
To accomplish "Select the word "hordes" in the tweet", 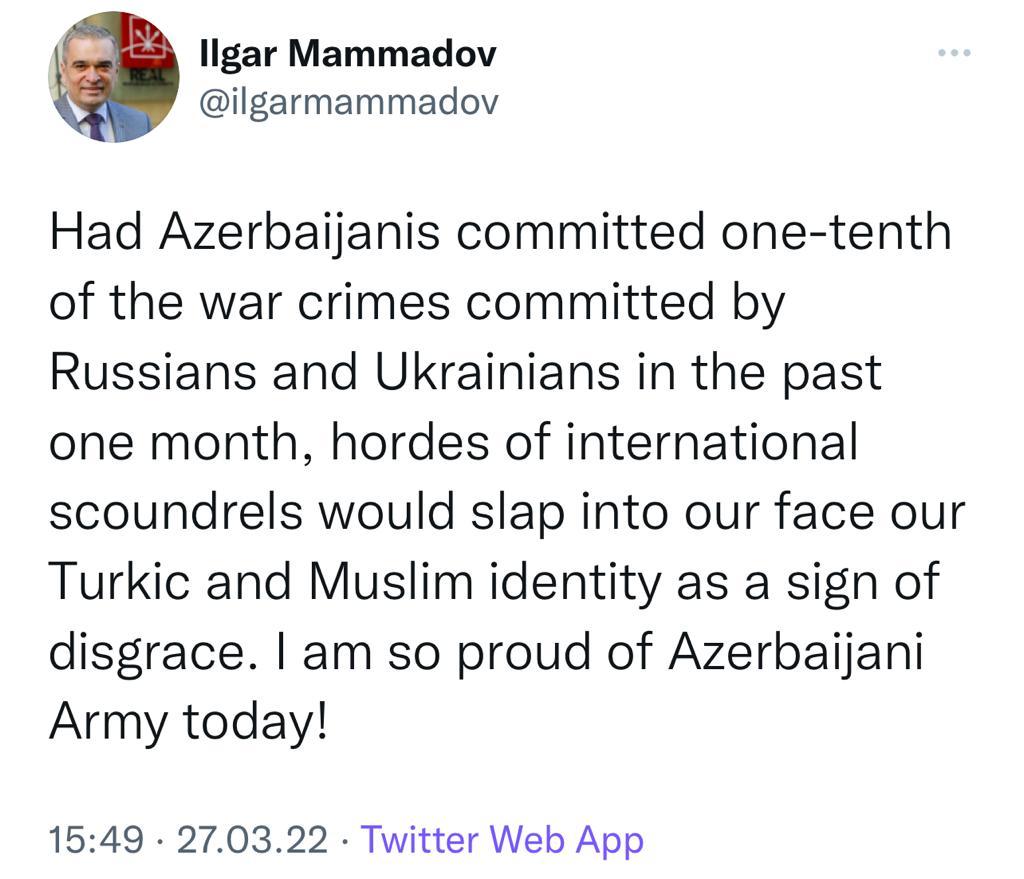I will point(410,442).
